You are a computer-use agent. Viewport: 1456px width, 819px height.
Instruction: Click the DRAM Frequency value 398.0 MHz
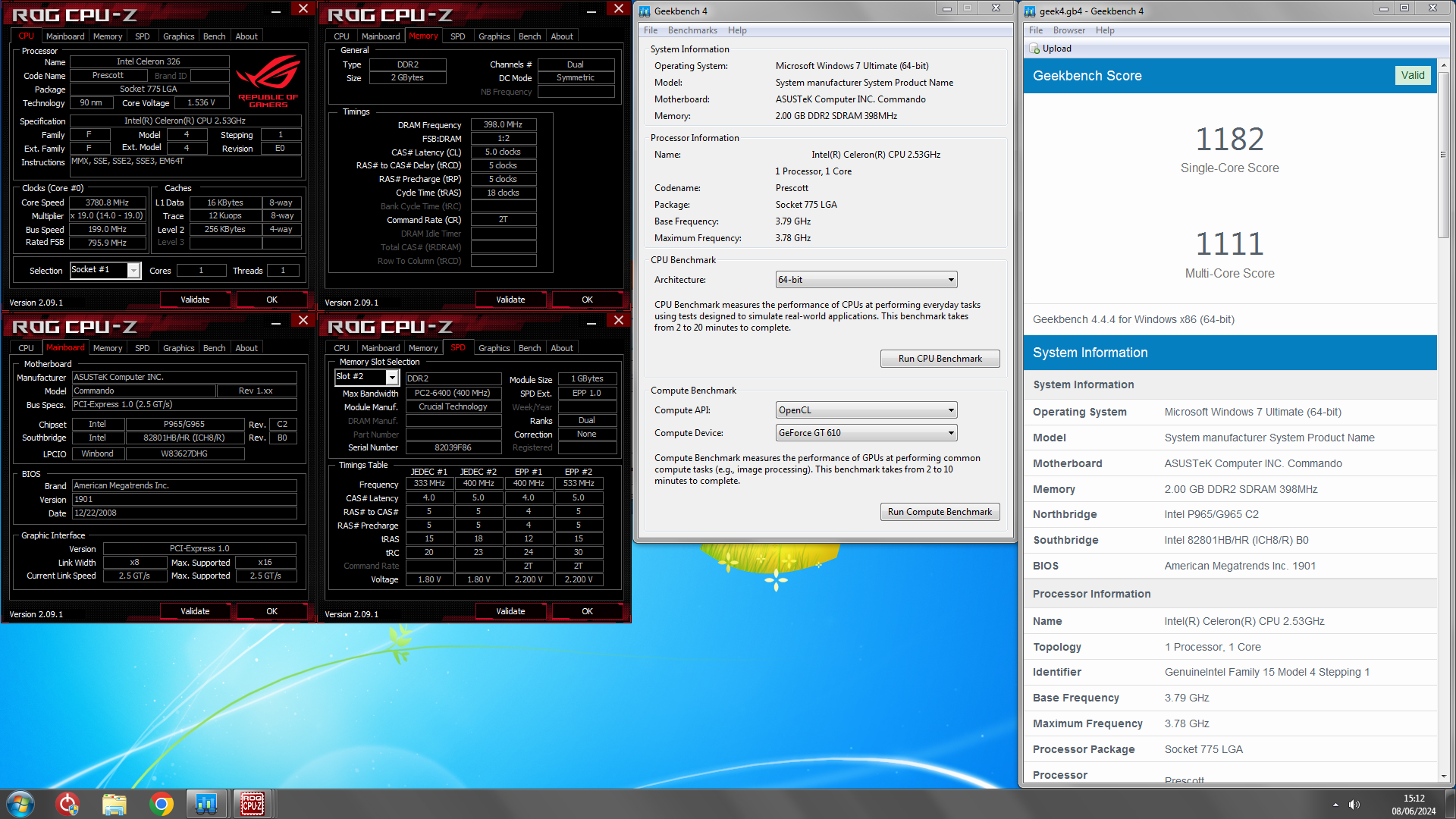(x=504, y=125)
